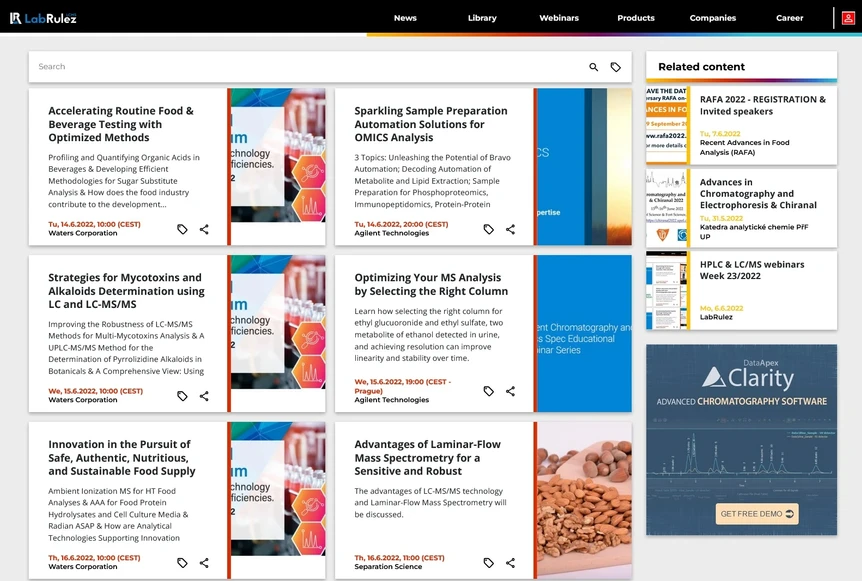The width and height of the screenshot is (862, 581).
Task: Click Recent Advances in Food Analysis (RAFA) text
Action: 744,147
